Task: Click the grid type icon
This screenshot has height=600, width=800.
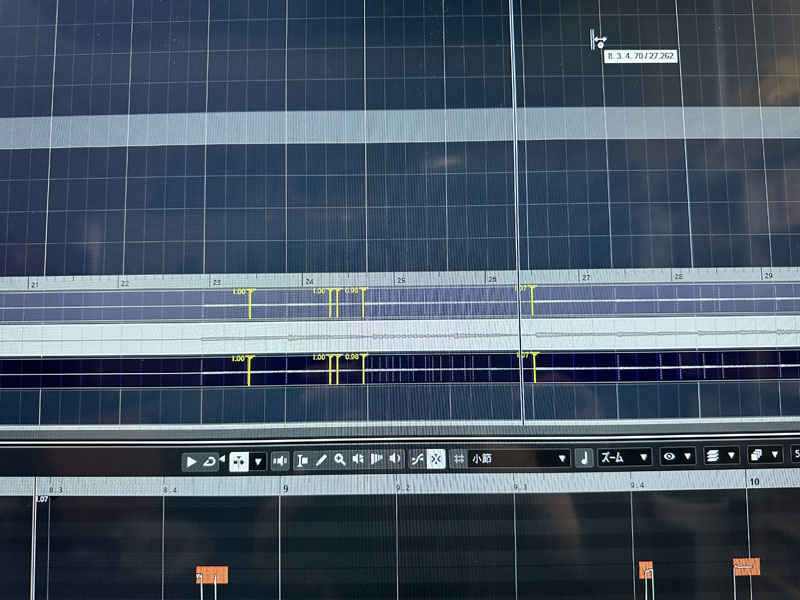Action: coord(459,459)
